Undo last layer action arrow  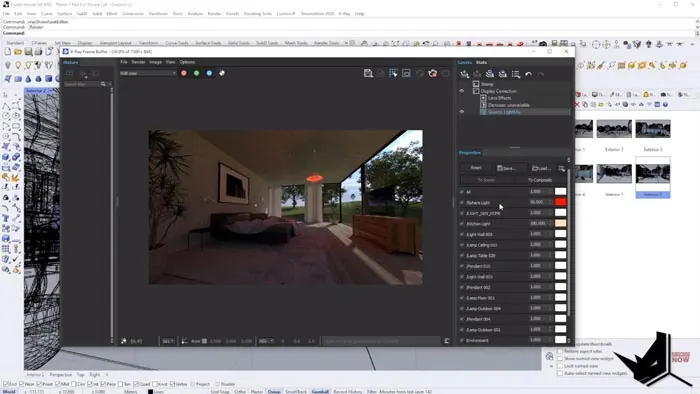click(x=529, y=74)
